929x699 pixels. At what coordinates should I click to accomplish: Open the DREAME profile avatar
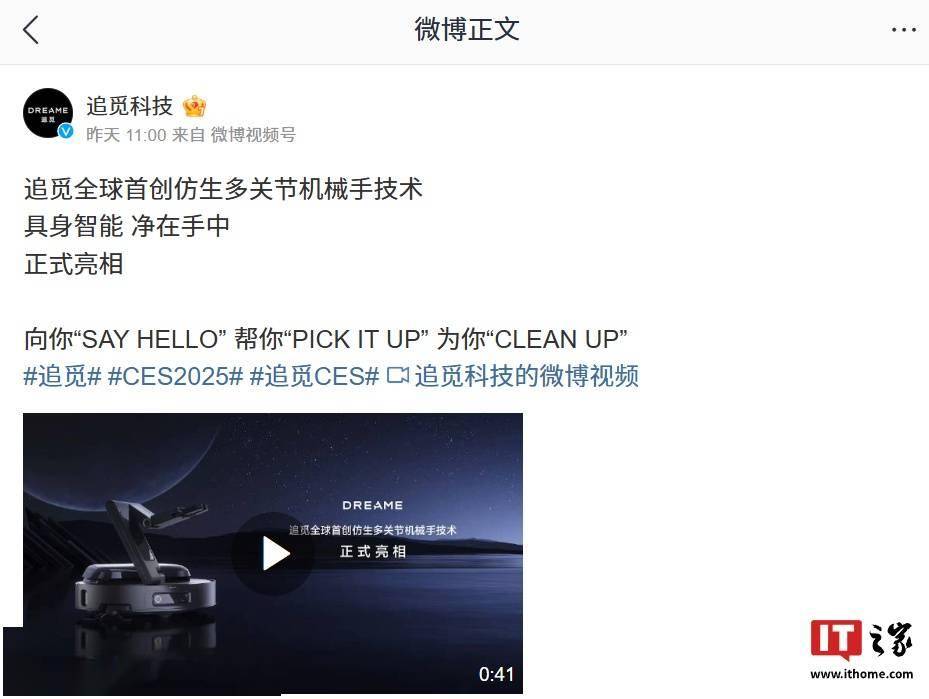pyautogui.click(x=48, y=113)
